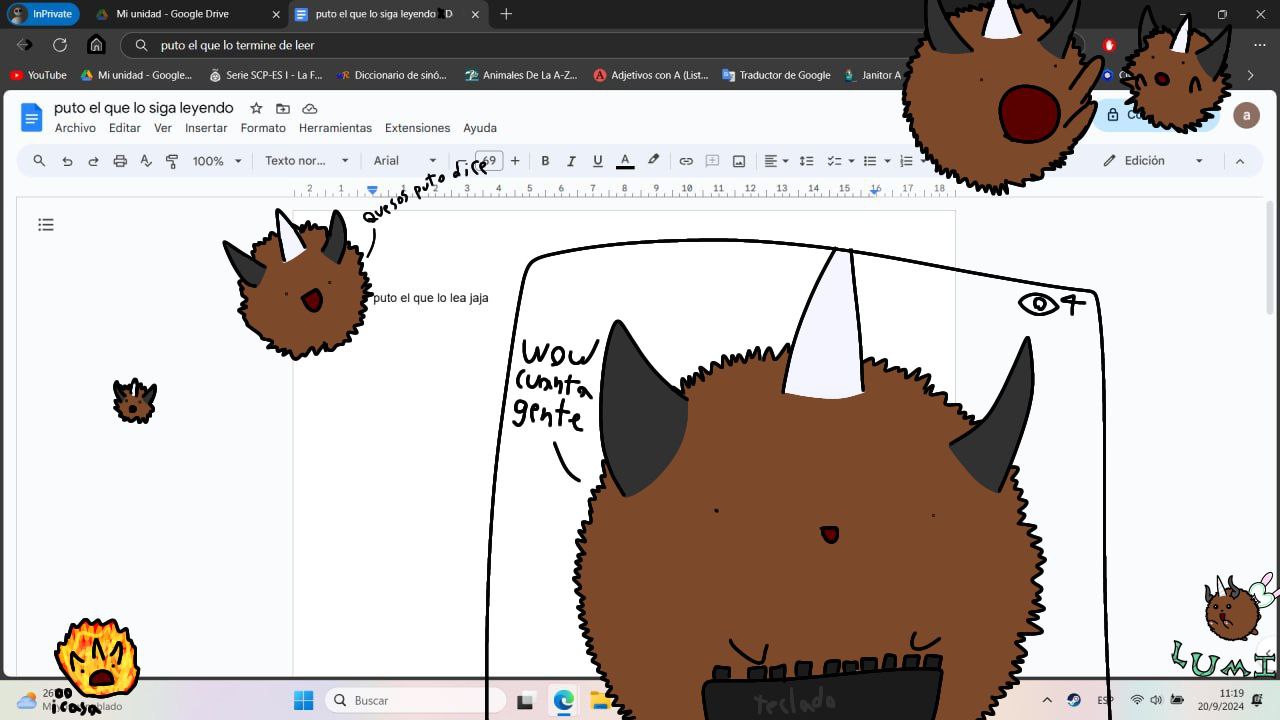
Task: Click the undo arrow
Action: coord(67,161)
